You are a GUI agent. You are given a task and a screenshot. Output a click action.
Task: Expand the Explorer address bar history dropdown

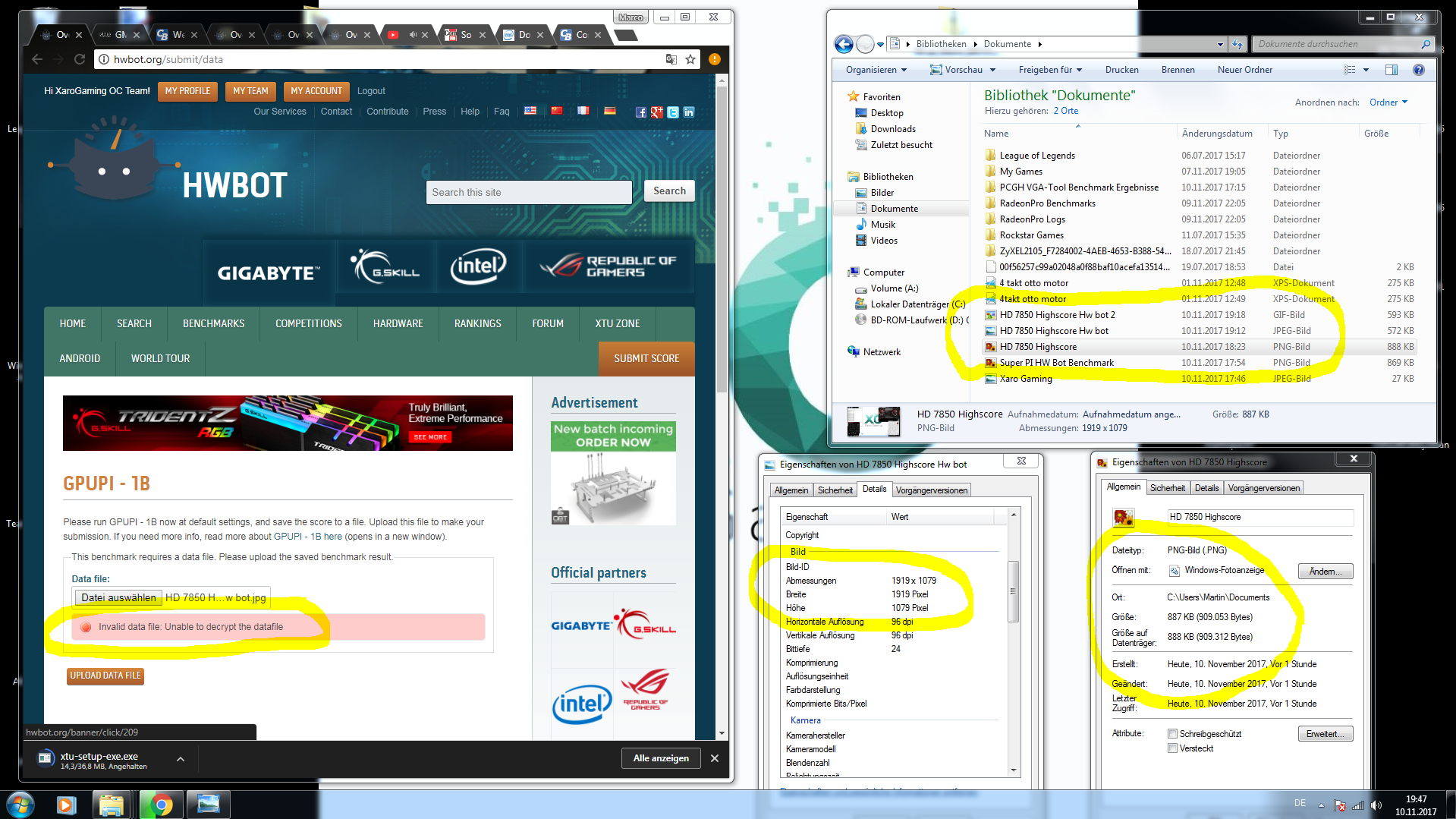tap(1220, 44)
